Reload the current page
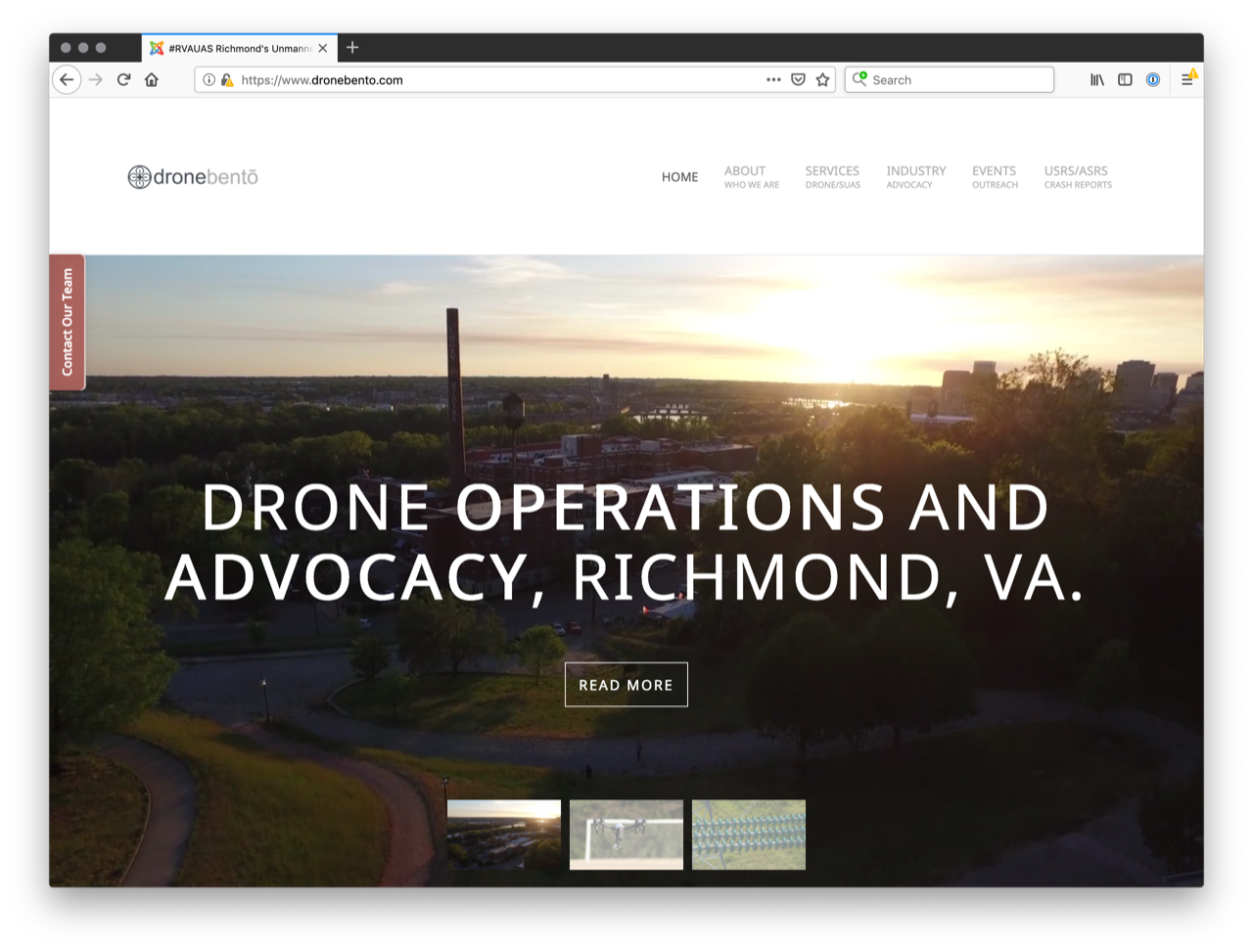Viewport: 1253px width, 952px height. 123,80
